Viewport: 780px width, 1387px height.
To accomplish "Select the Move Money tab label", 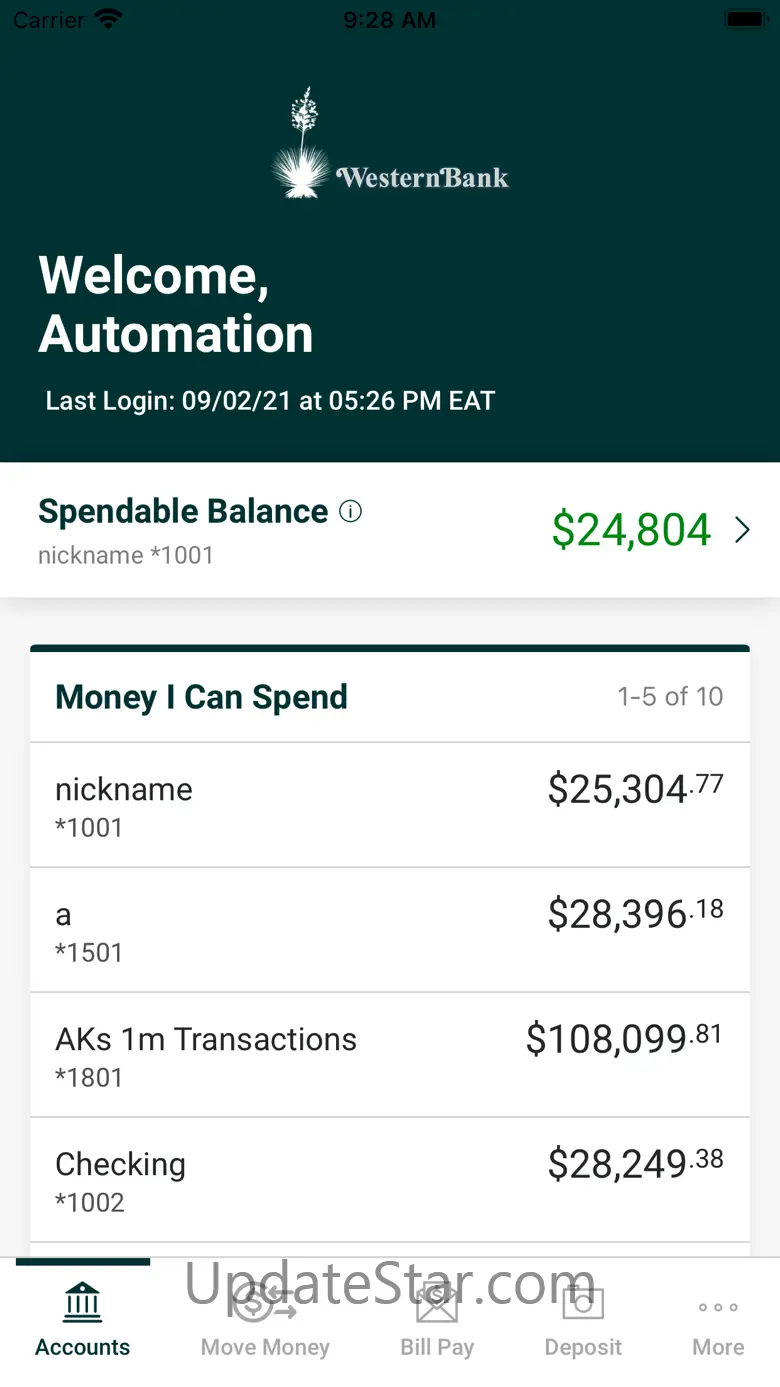I will pos(265,1347).
